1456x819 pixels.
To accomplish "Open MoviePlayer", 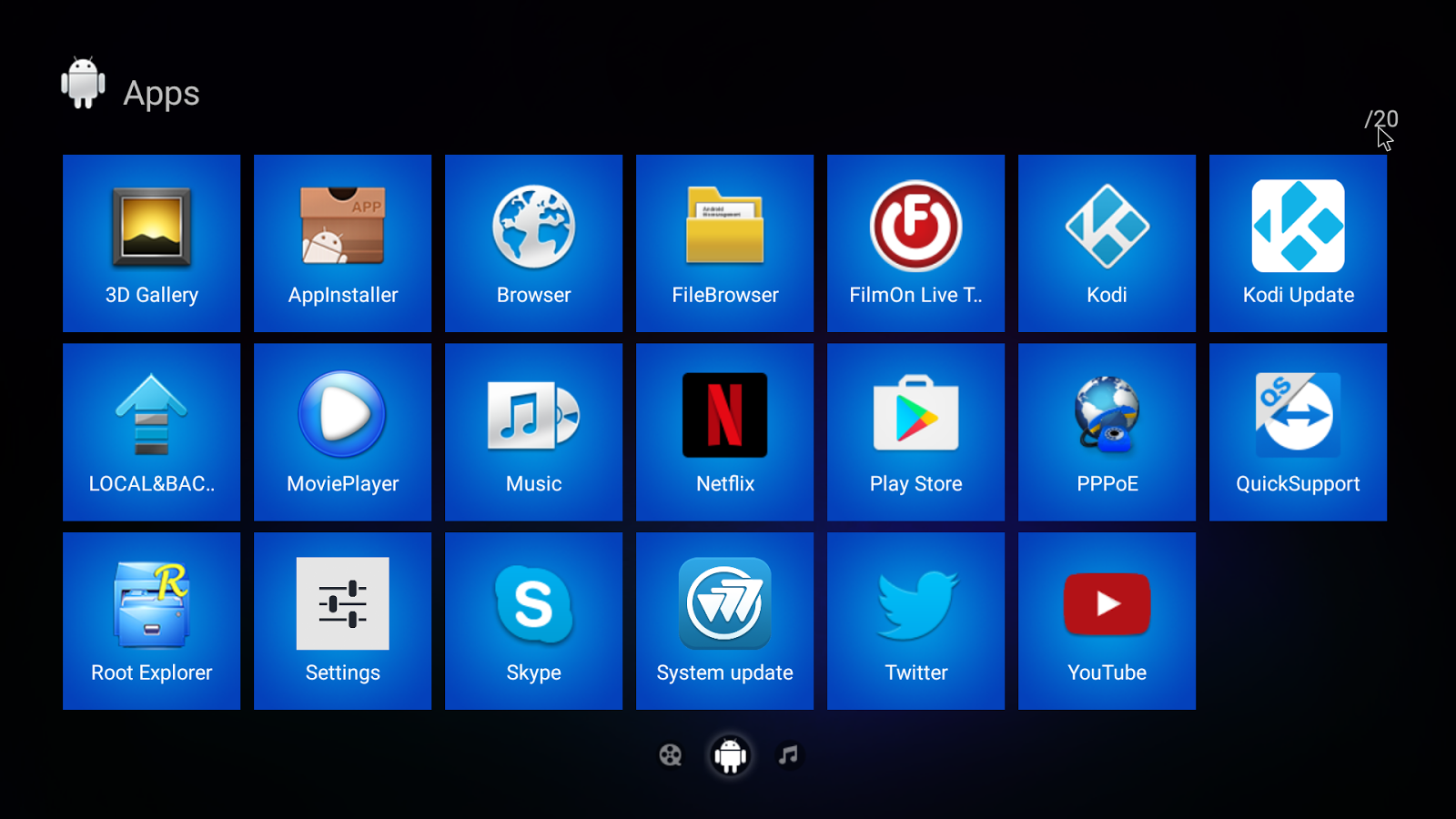I will tap(342, 432).
